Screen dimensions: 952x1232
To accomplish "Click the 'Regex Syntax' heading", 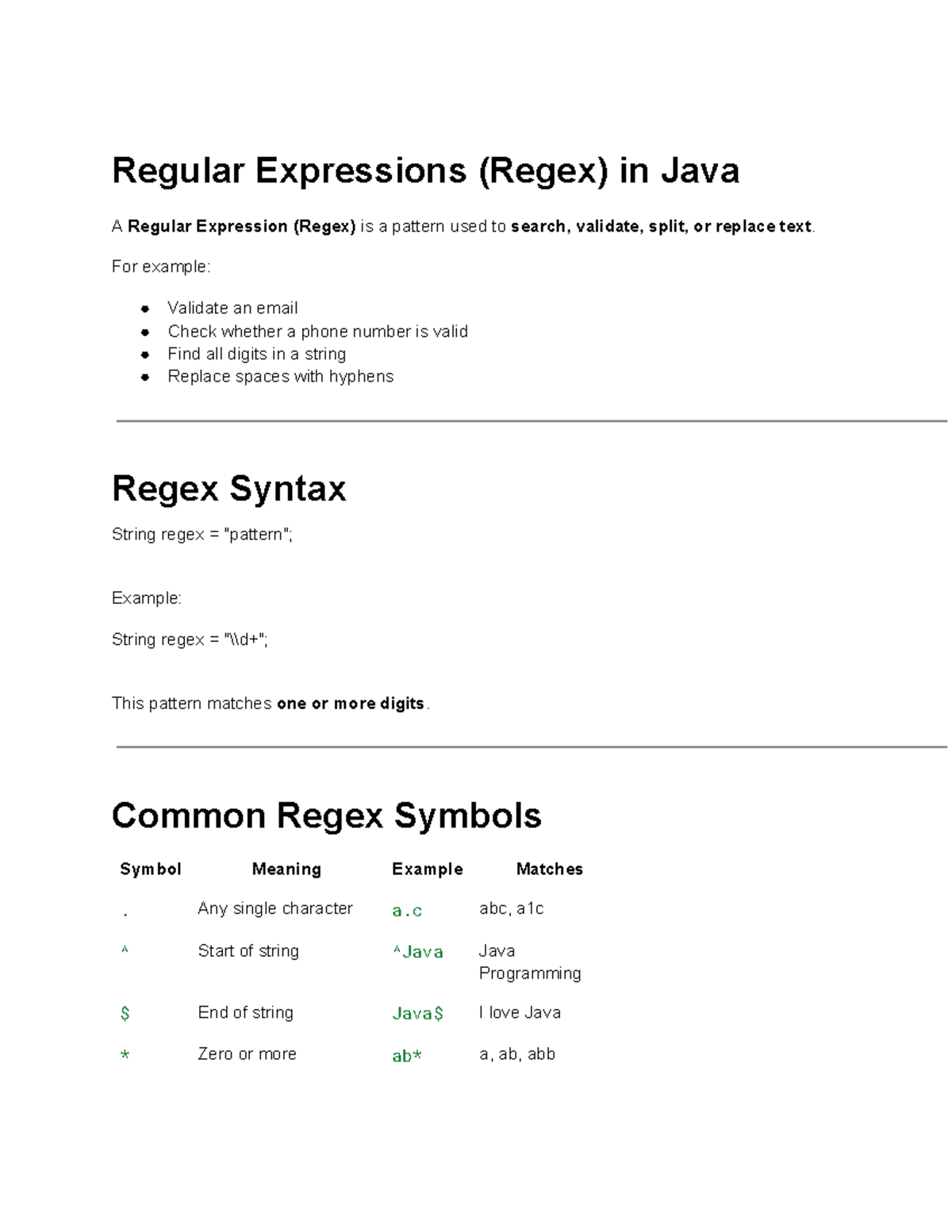I will [228, 489].
